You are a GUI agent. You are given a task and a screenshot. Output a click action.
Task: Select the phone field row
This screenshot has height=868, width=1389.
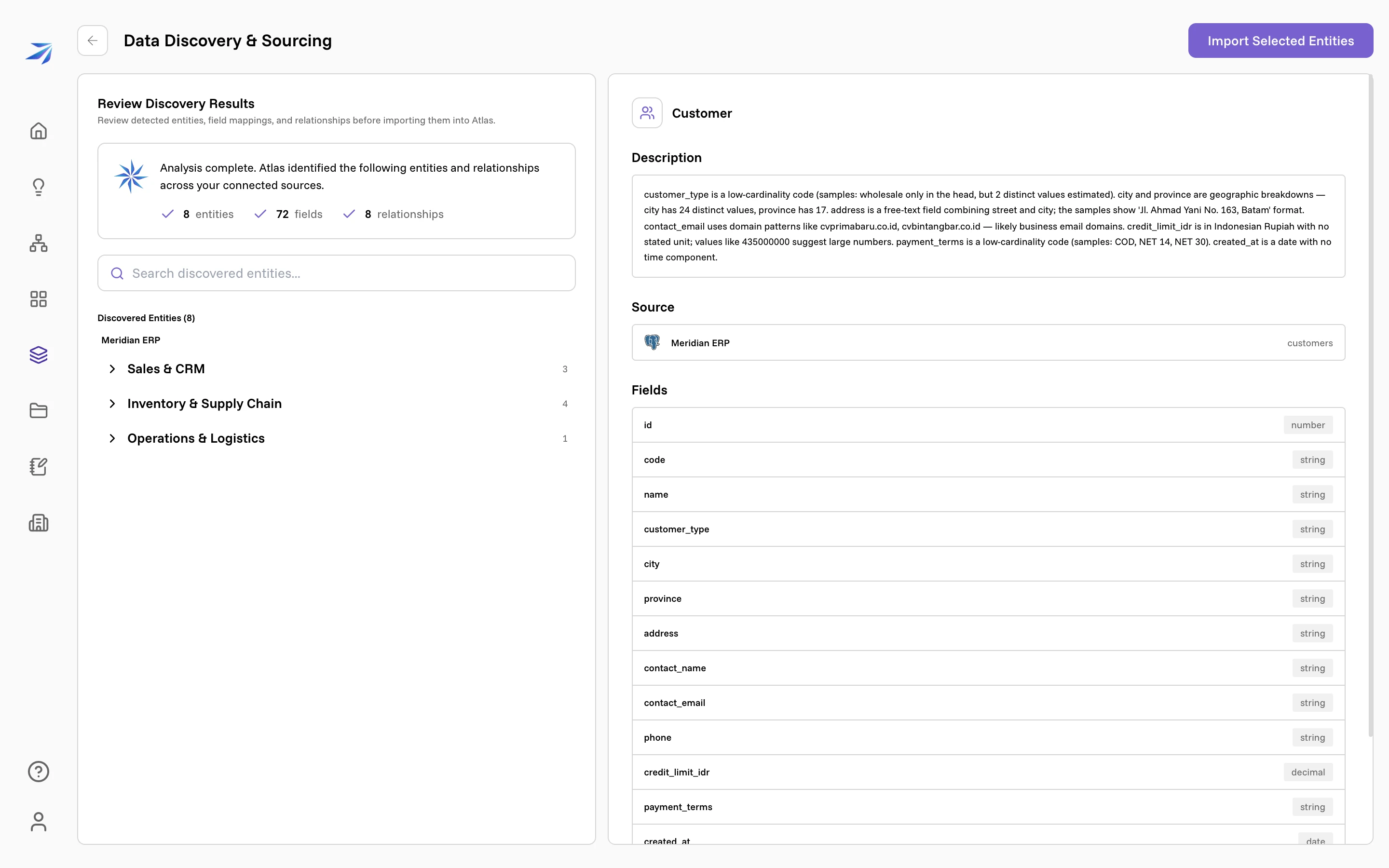(988, 738)
